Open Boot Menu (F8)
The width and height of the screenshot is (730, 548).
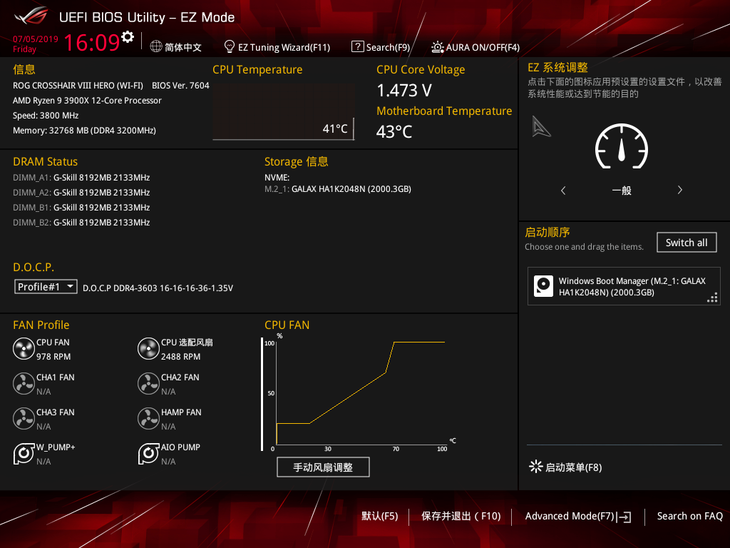pyautogui.click(x=566, y=467)
